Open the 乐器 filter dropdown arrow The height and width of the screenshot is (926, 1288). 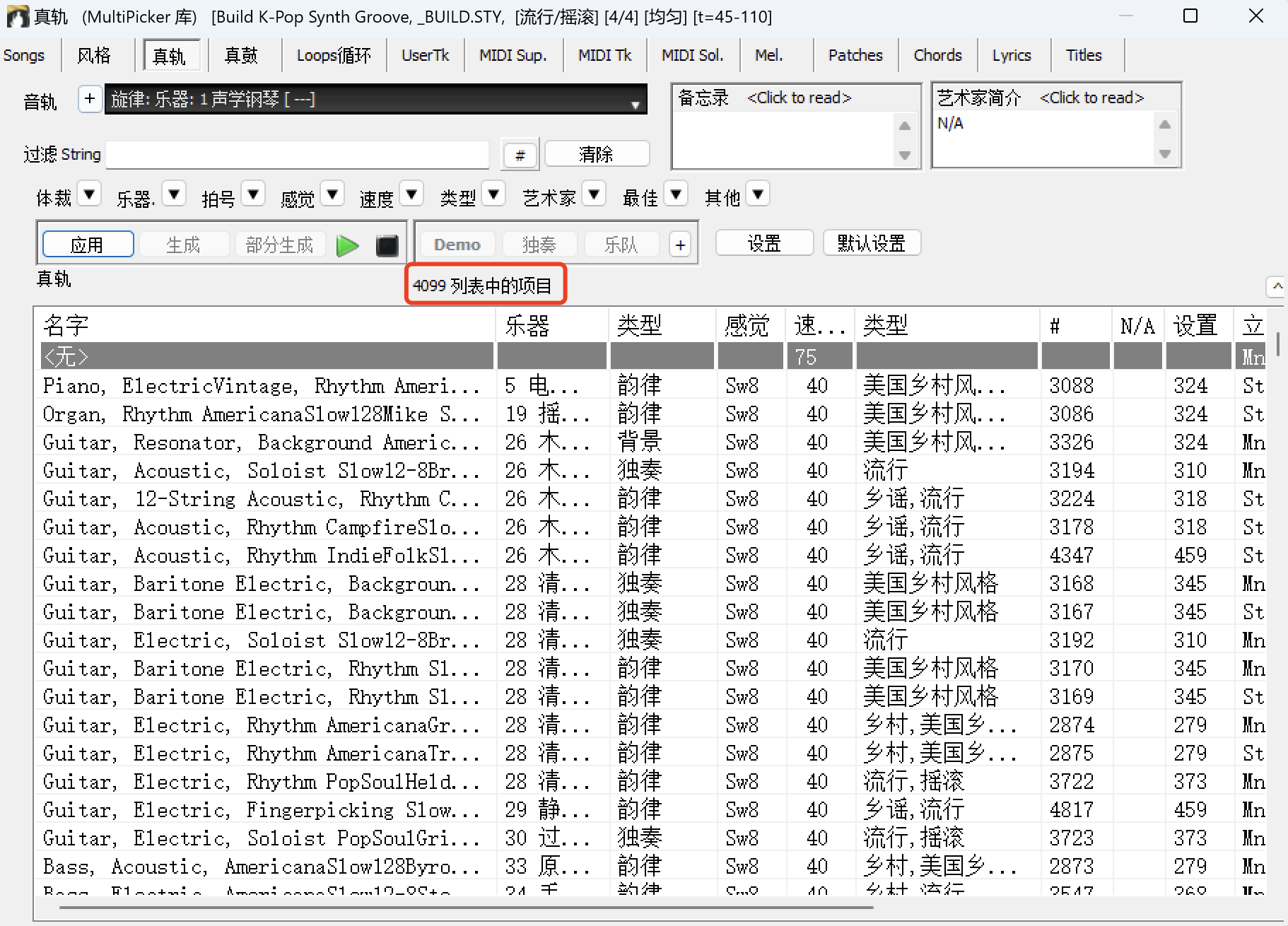[174, 194]
